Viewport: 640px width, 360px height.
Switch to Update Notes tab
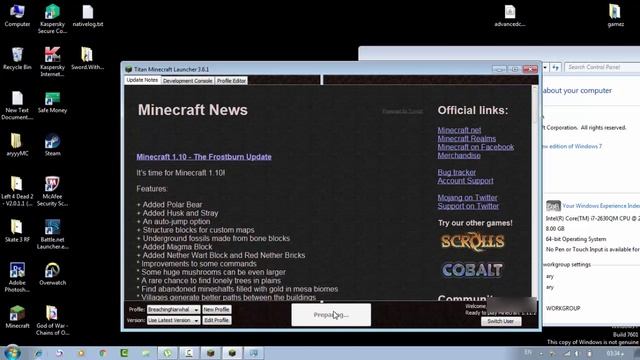[x=142, y=80]
